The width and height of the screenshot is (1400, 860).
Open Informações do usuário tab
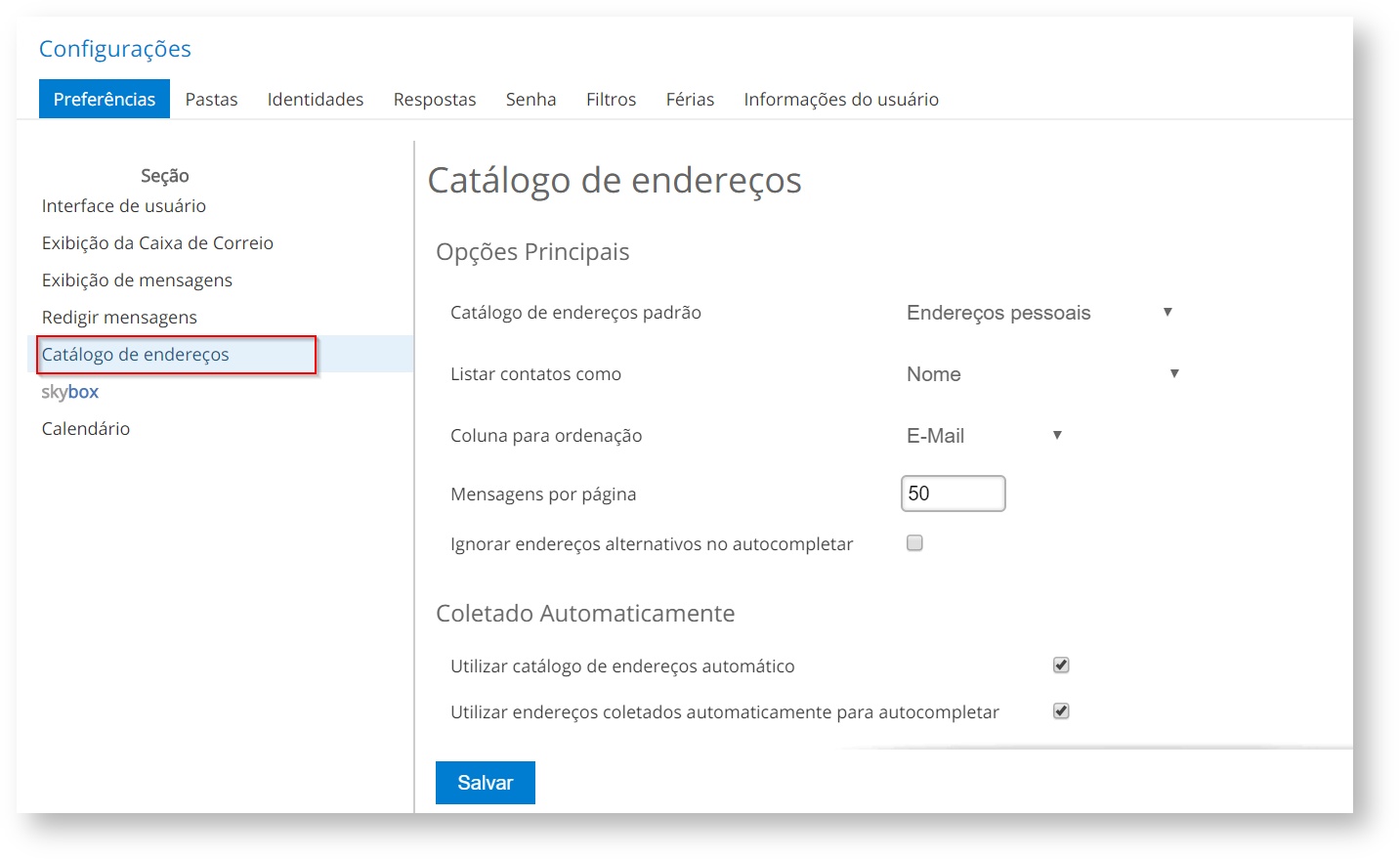tap(840, 99)
